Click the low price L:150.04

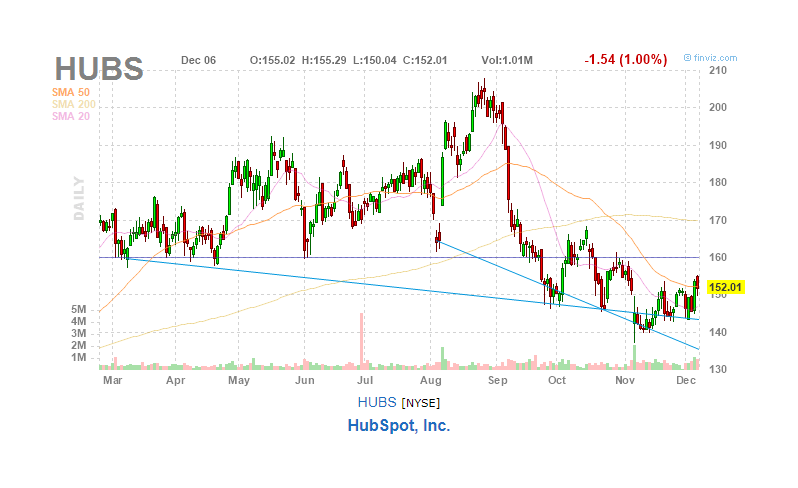[x=375, y=60]
